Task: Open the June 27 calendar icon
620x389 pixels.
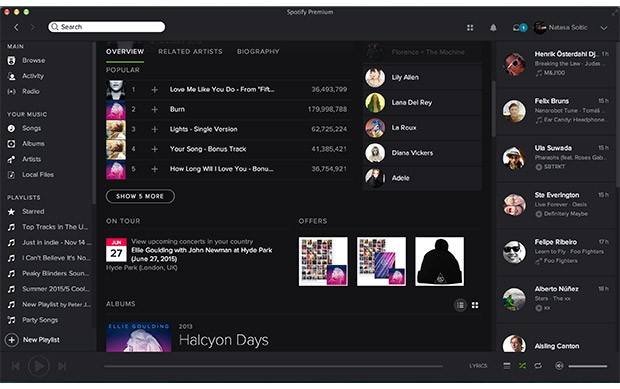Action: [x=116, y=250]
